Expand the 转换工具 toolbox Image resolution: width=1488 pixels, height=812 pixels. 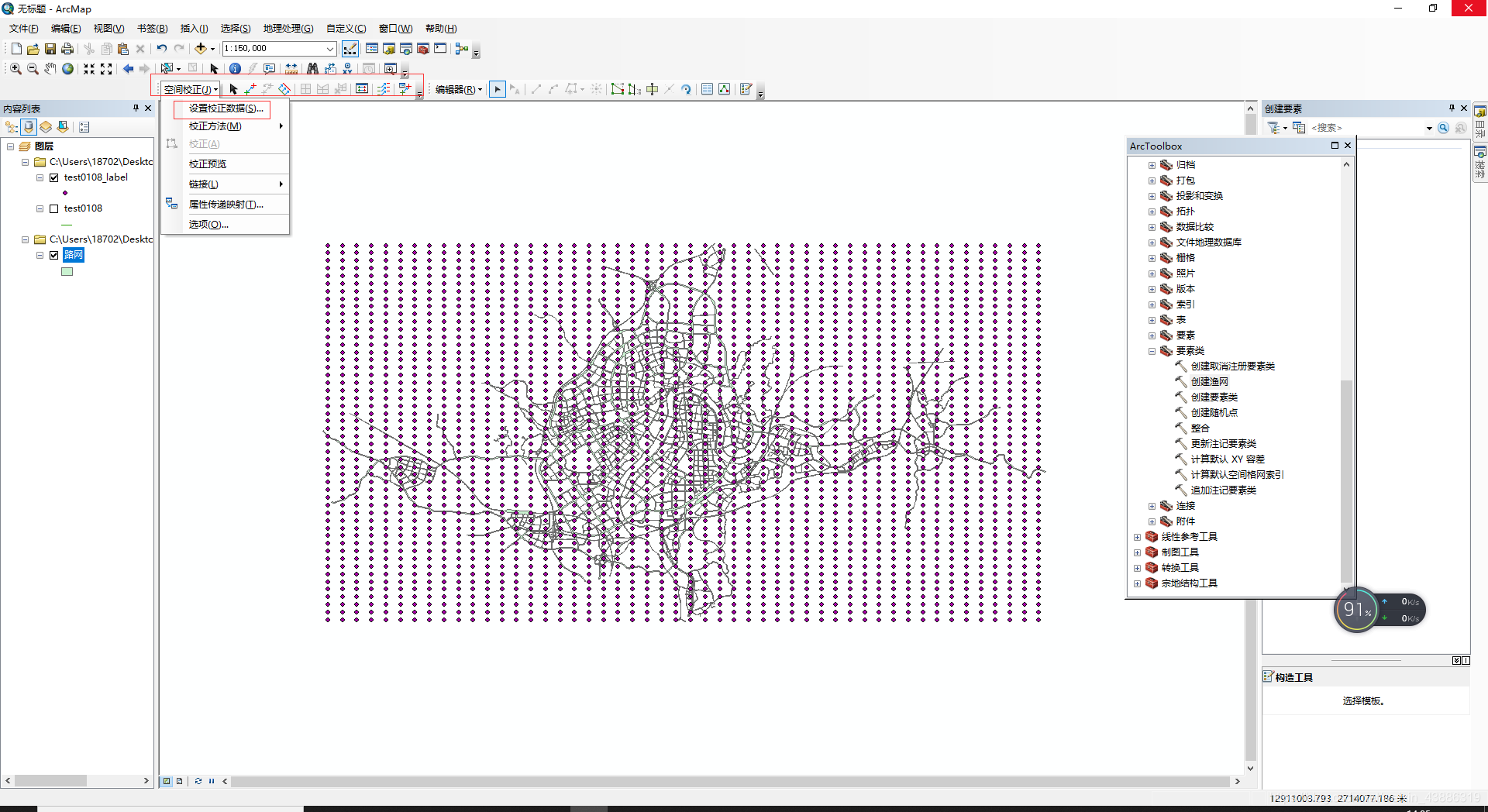point(1137,568)
